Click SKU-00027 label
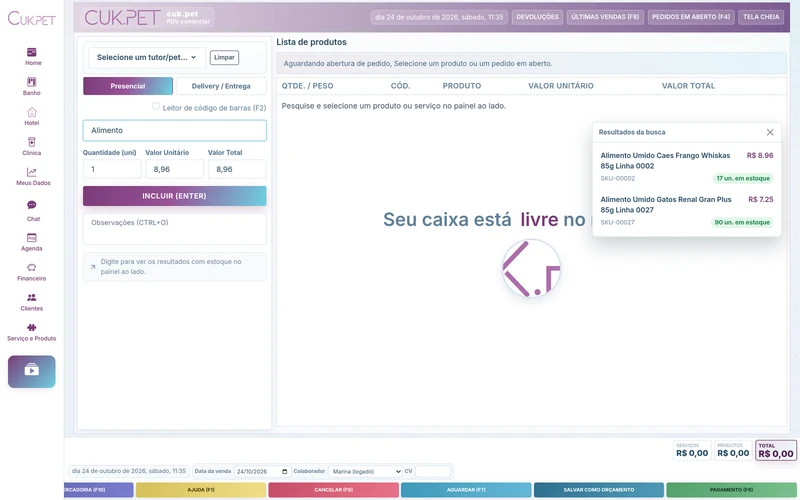 pos(617,222)
